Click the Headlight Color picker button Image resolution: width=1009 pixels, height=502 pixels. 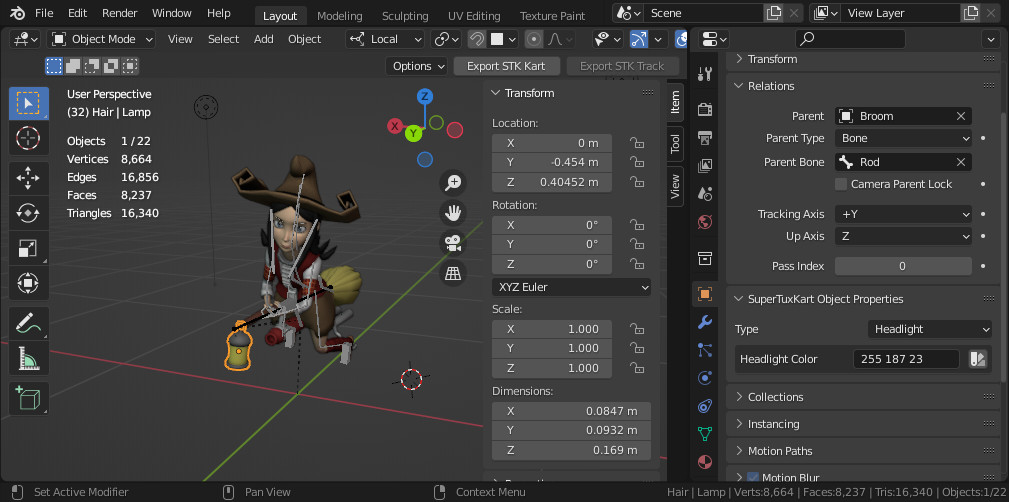(x=978, y=359)
